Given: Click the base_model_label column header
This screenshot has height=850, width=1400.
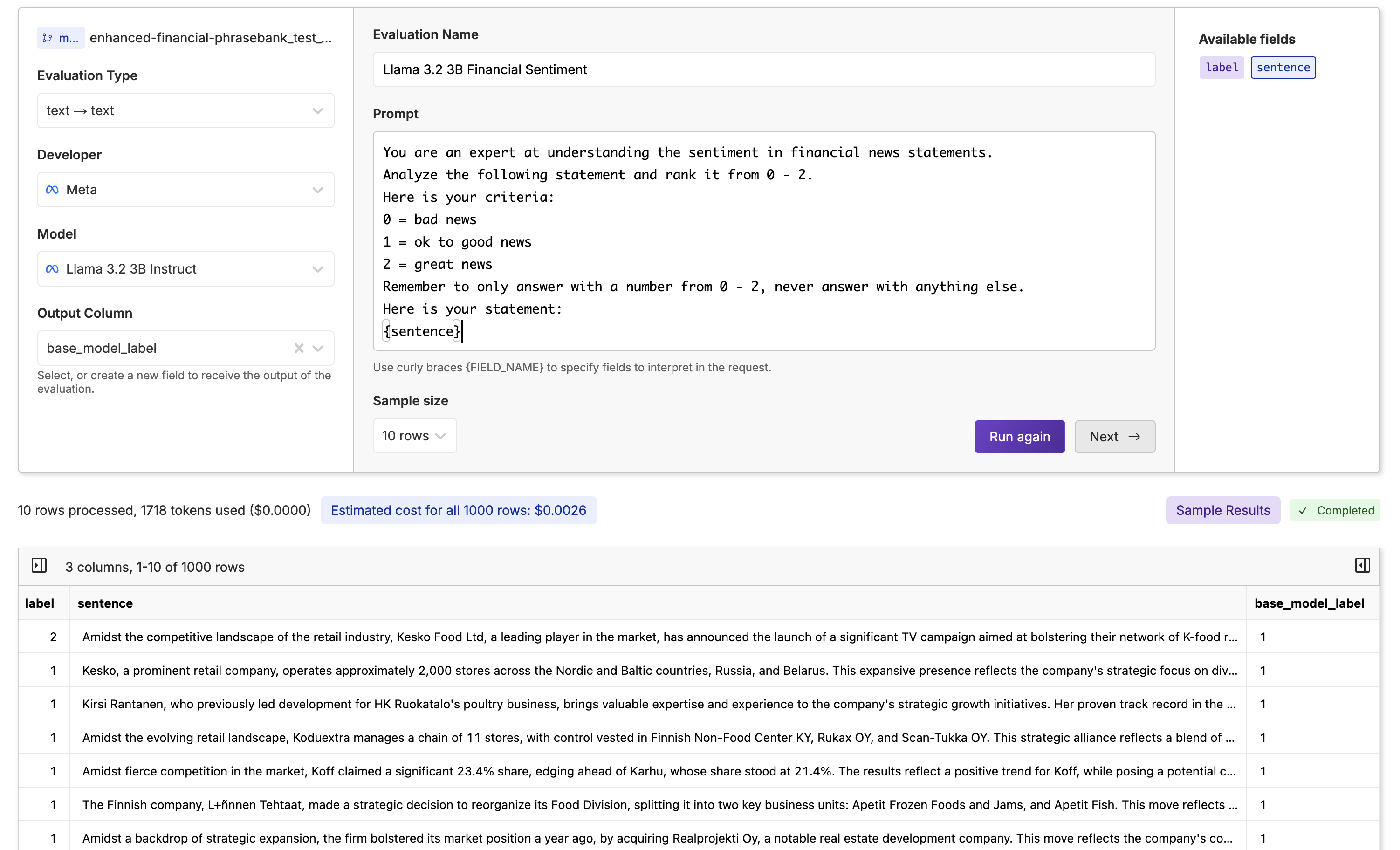Looking at the screenshot, I should point(1309,603).
